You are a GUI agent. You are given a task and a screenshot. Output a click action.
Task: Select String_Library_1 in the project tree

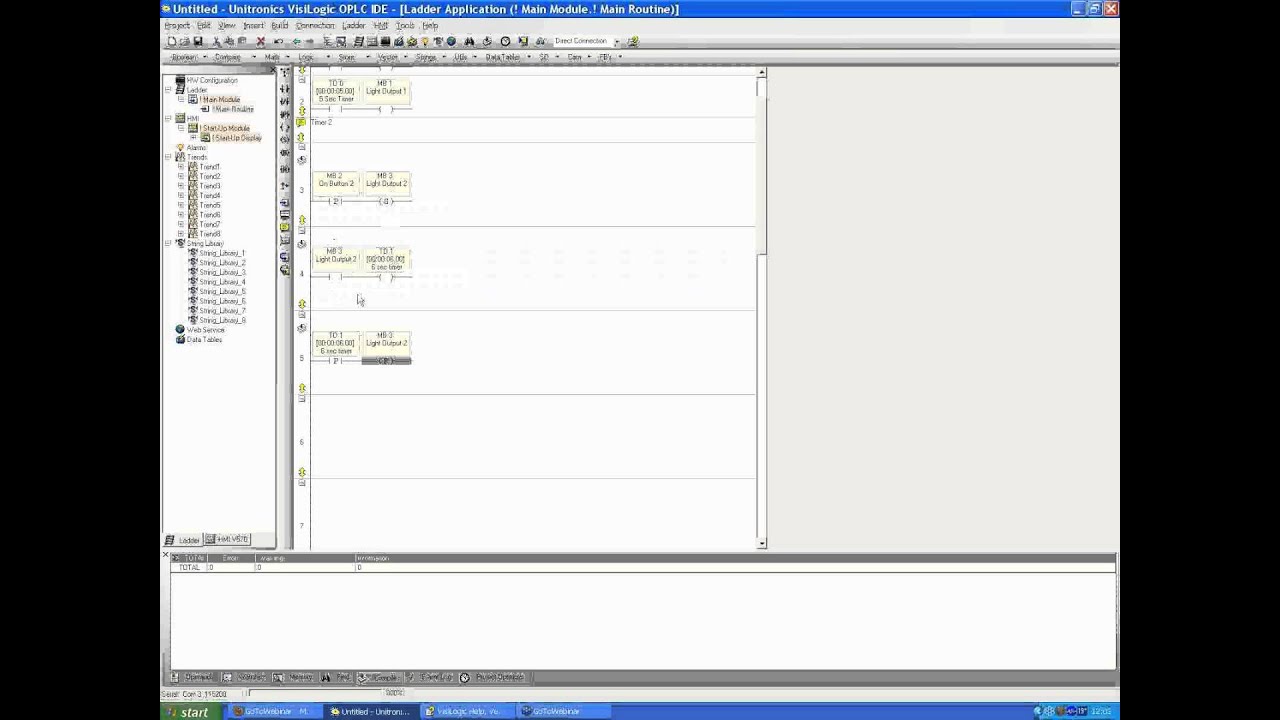[222, 253]
